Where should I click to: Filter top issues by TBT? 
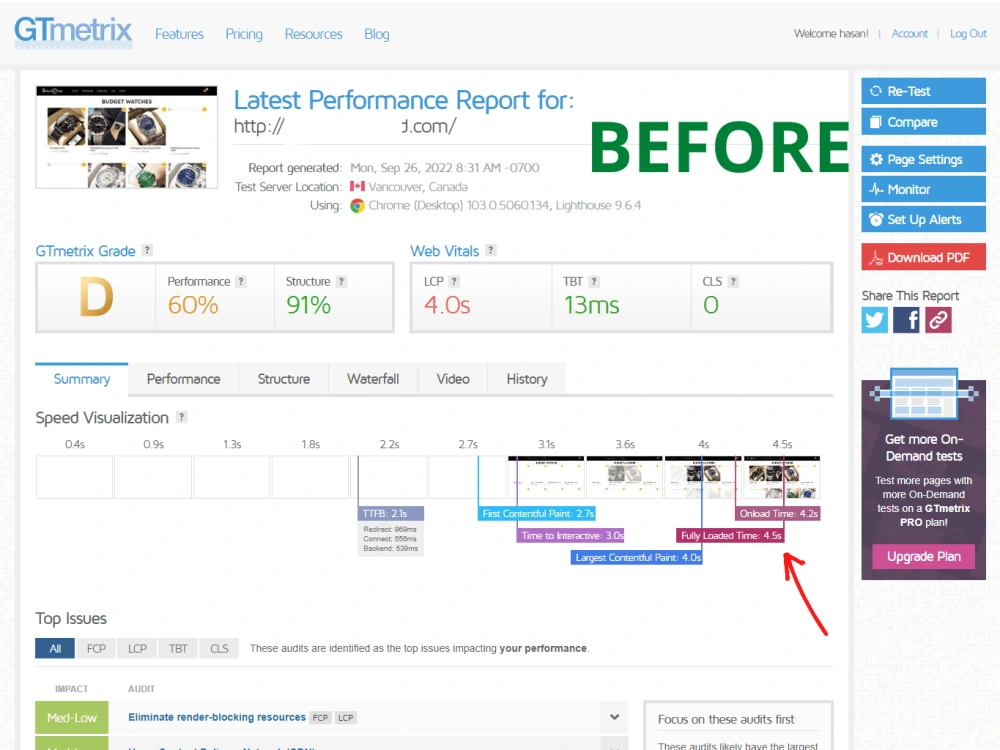click(x=178, y=649)
